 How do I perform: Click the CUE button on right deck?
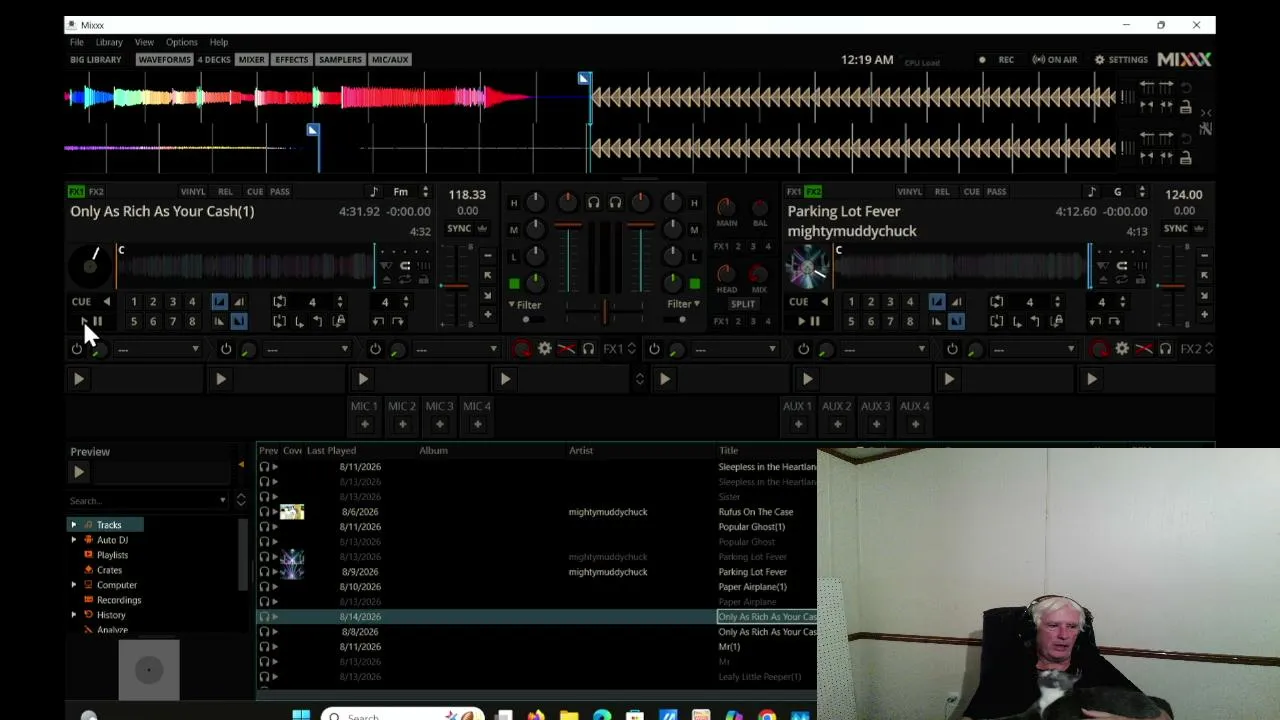click(798, 301)
